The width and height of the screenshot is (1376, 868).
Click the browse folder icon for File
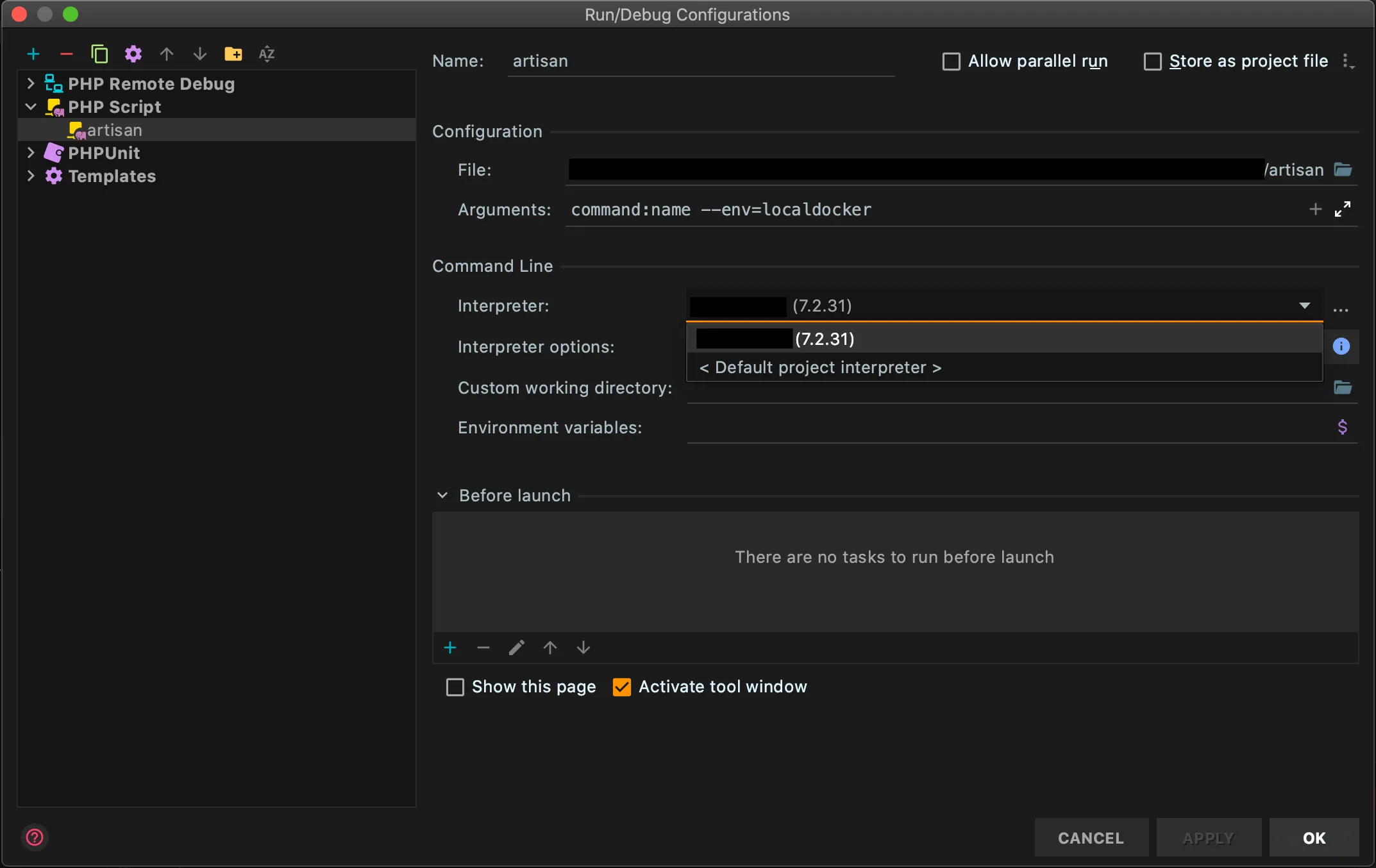point(1343,170)
